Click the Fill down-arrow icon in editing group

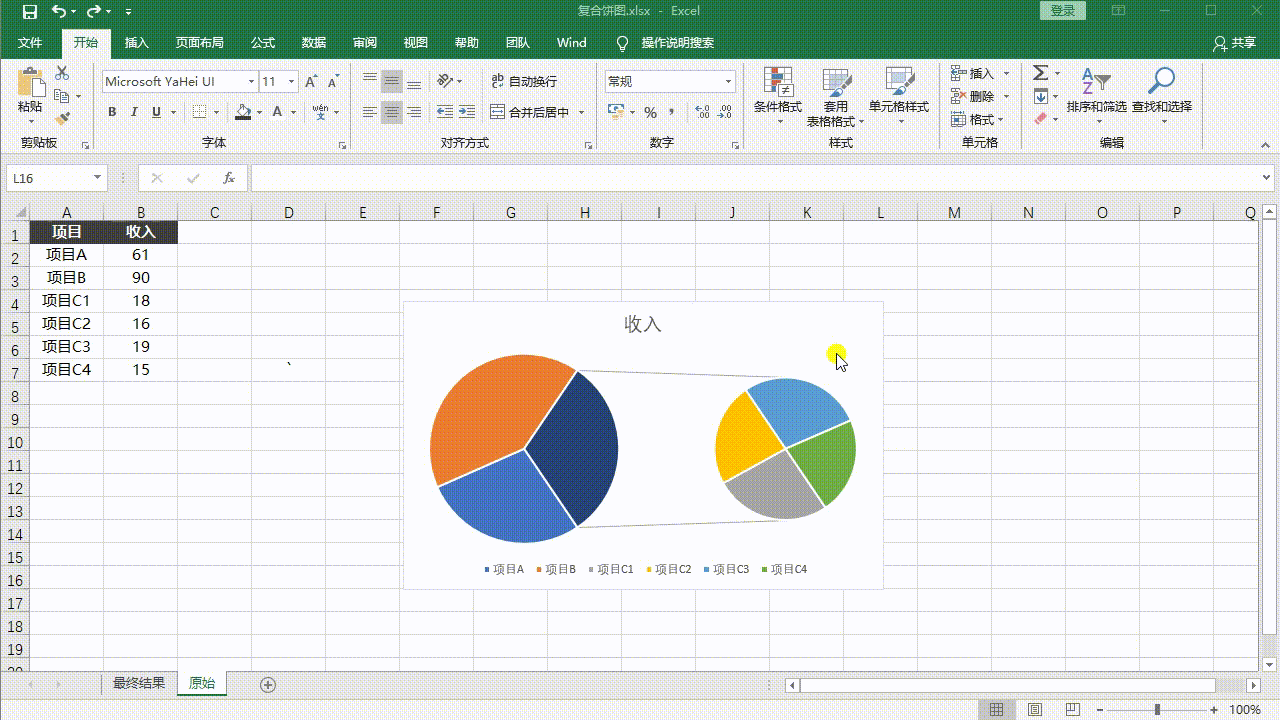1041,96
